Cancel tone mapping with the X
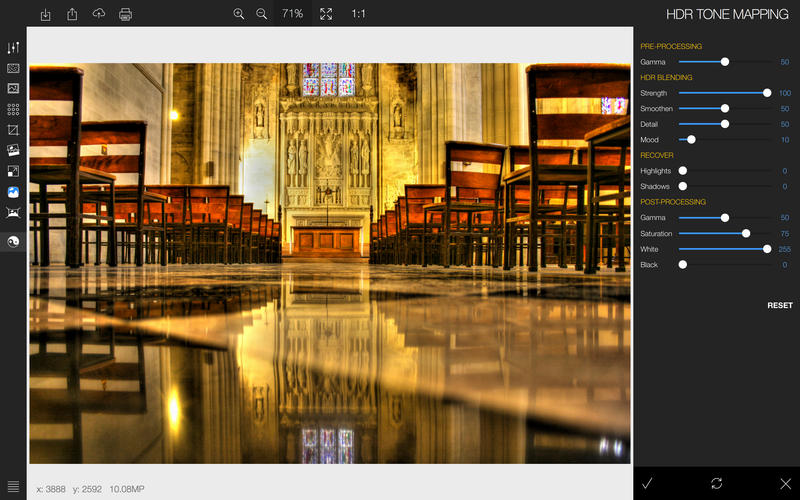This screenshot has height=500, width=800. coord(785,483)
